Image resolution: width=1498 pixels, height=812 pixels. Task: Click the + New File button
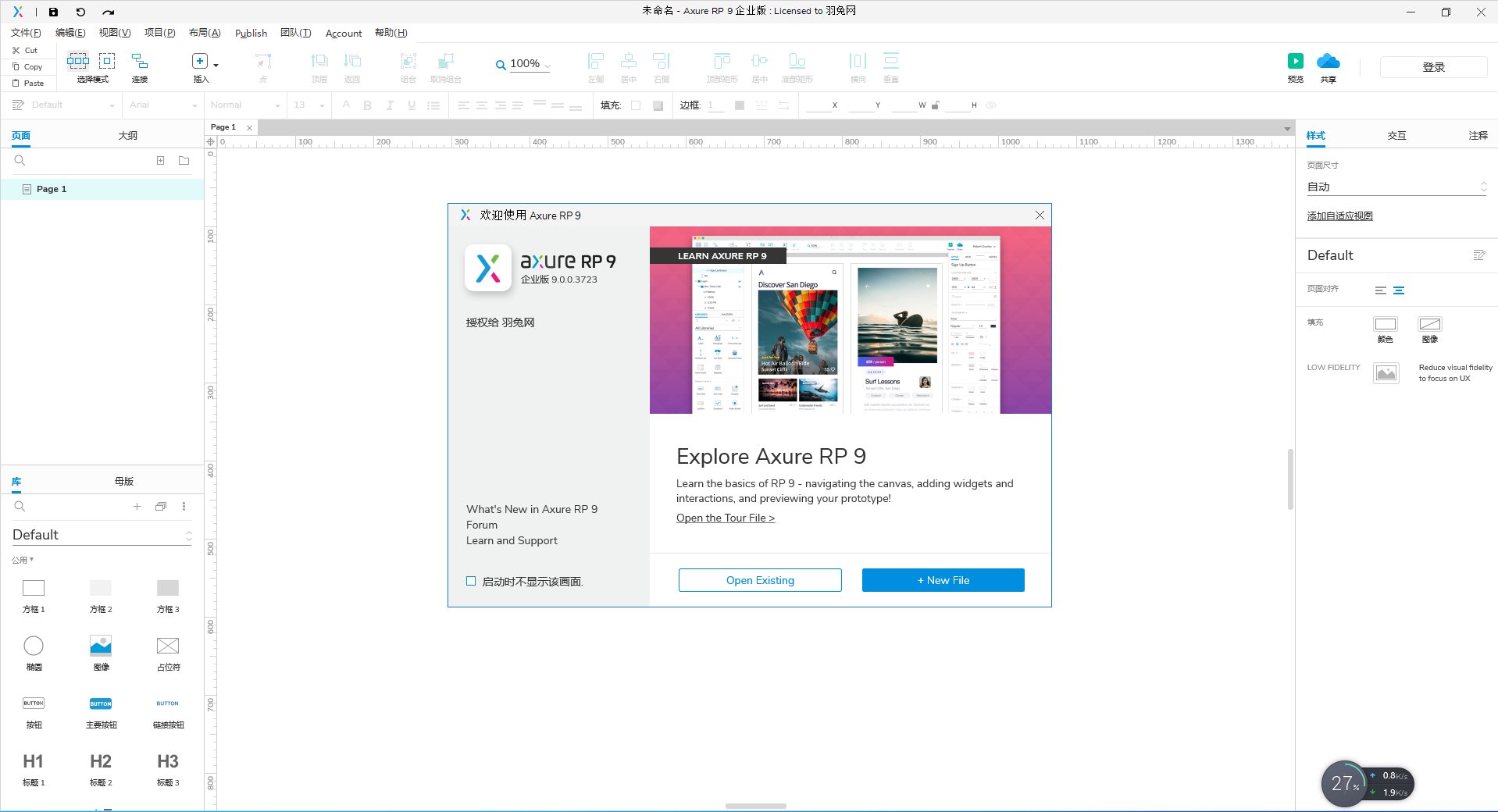pyautogui.click(x=943, y=580)
